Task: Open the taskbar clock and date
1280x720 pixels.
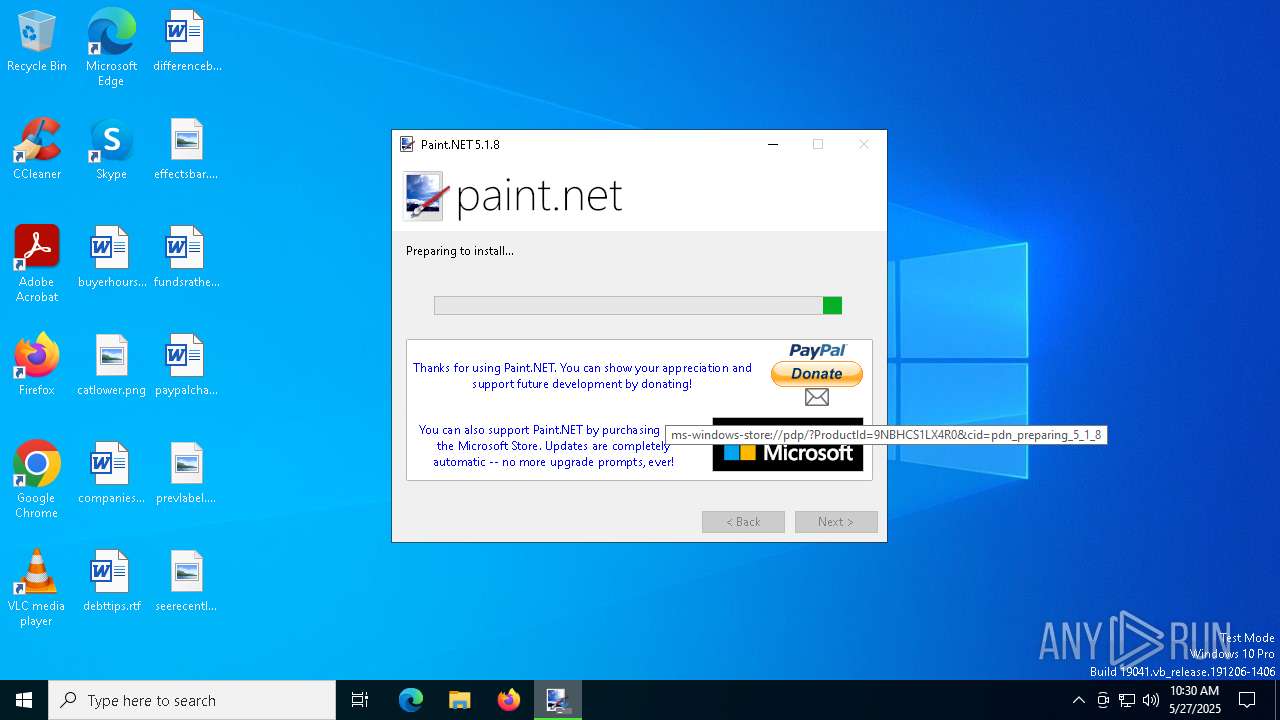Action: coord(1195,700)
